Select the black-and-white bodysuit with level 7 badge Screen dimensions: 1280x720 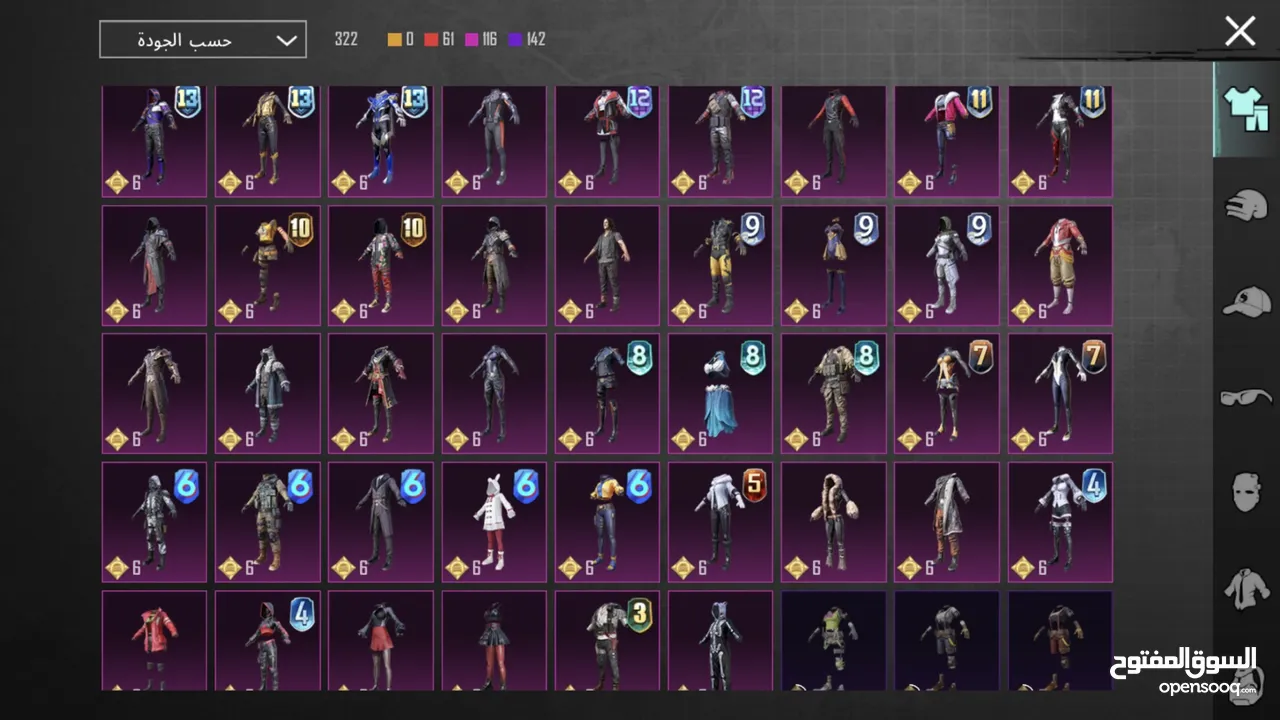tap(1060, 393)
